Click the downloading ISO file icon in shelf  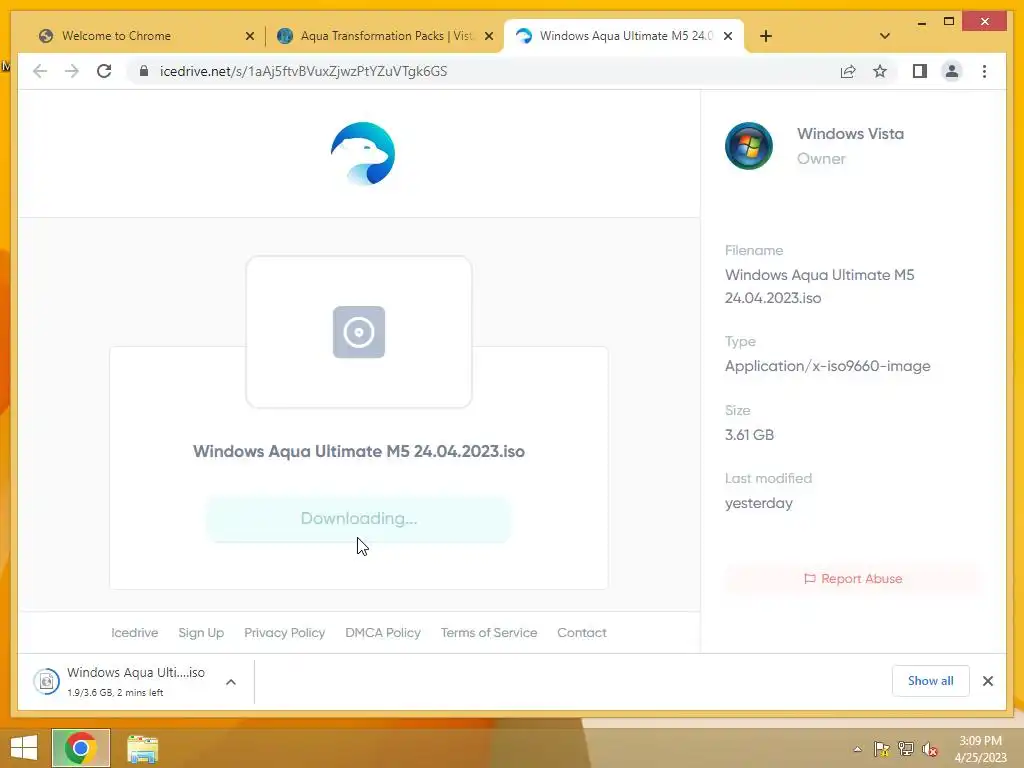[47, 681]
